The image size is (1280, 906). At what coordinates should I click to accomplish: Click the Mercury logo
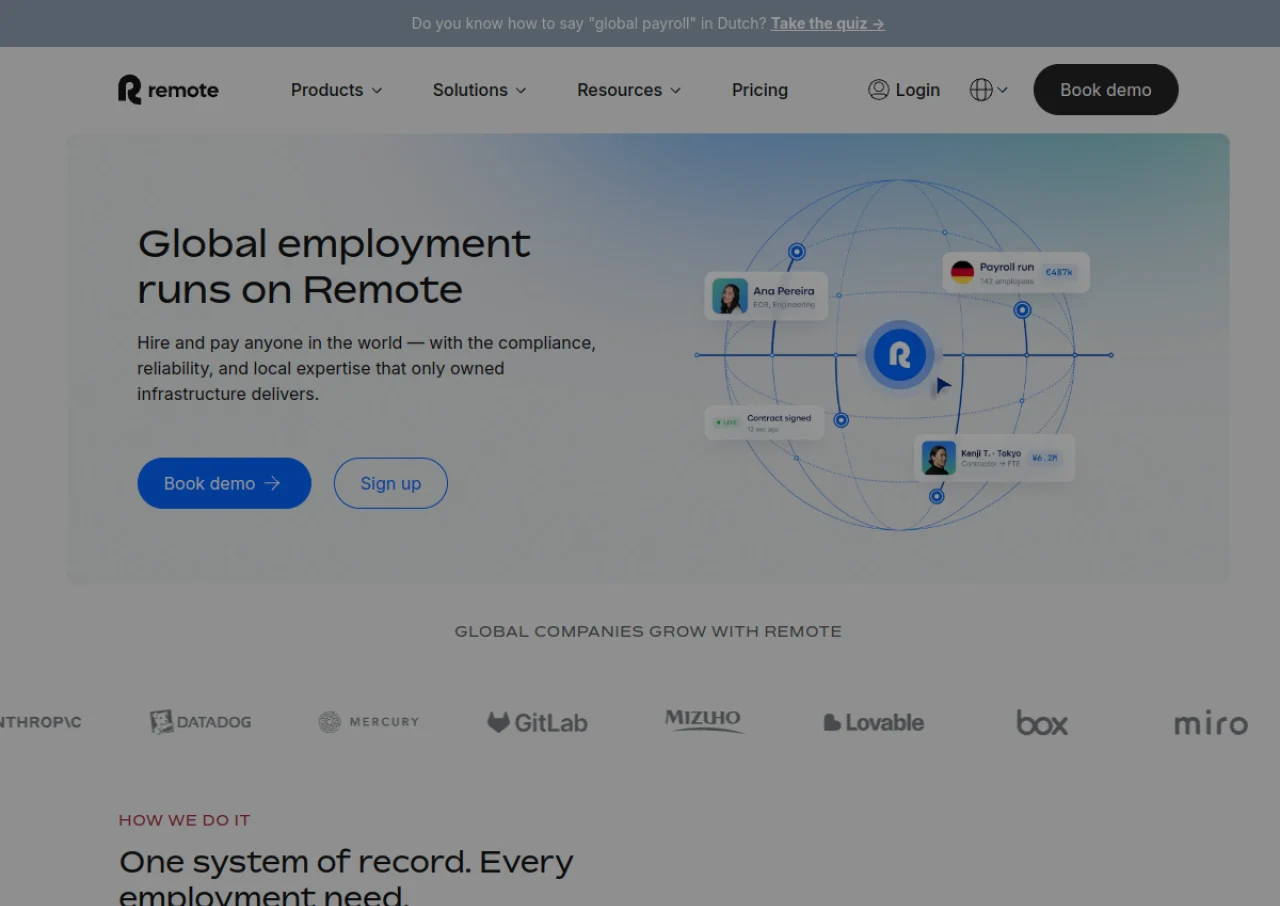point(368,722)
